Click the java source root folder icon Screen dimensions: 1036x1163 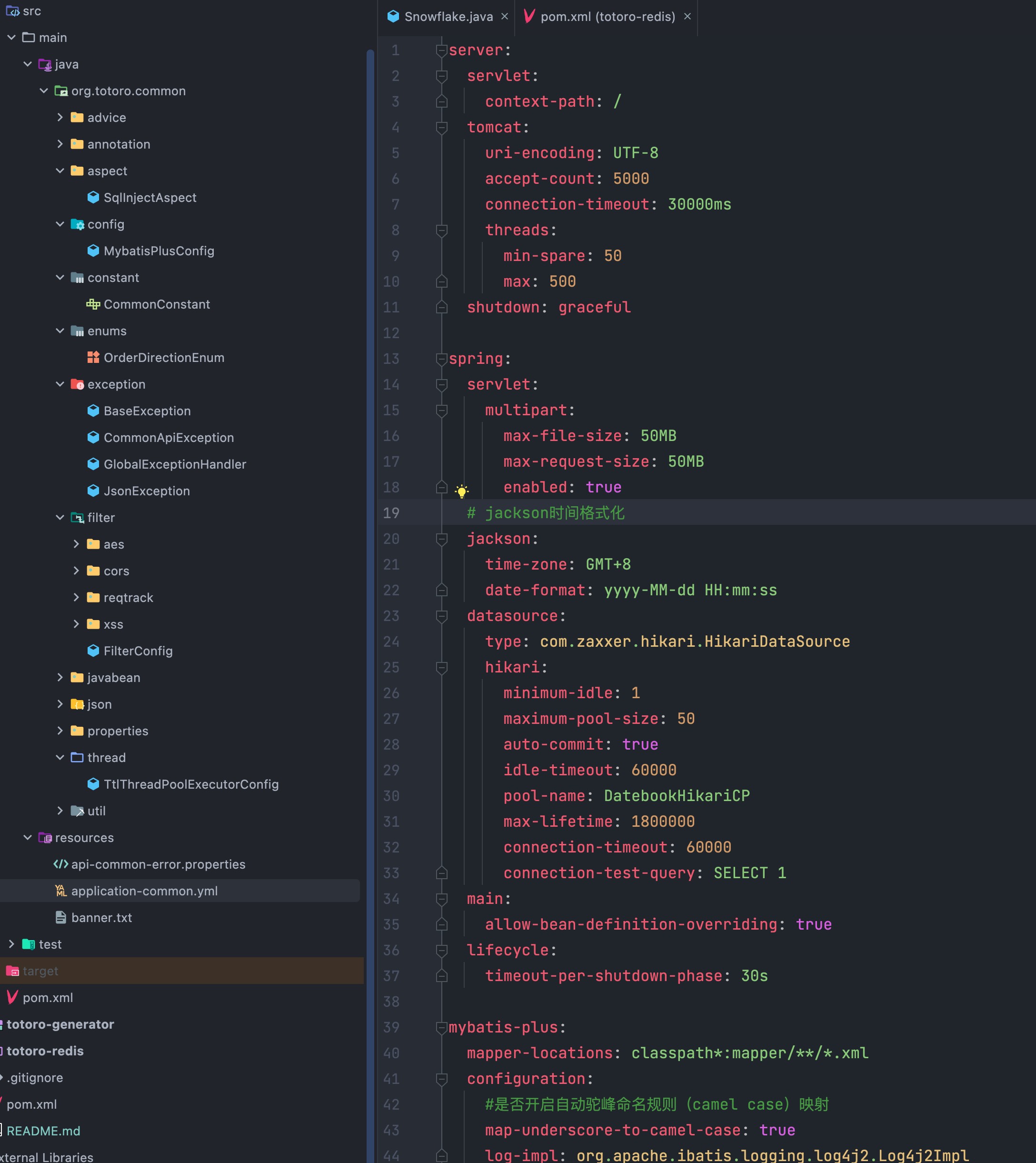(x=45, y=64)
